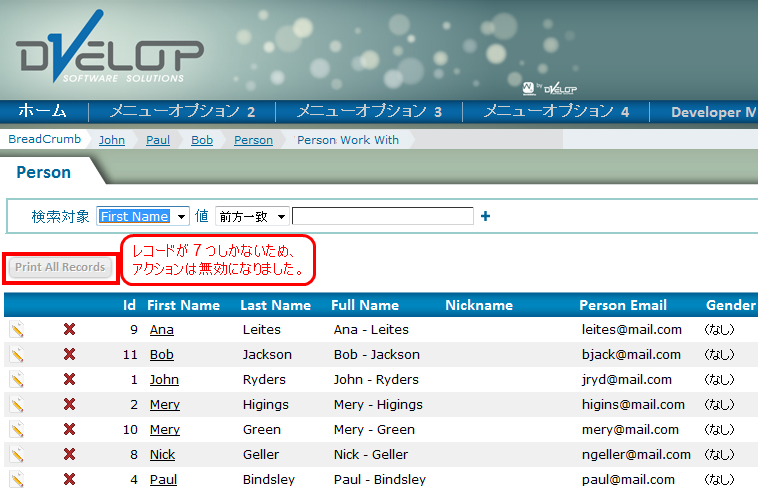
Task: Click the paul@mail.com email cell
Action: coord(628,480)
